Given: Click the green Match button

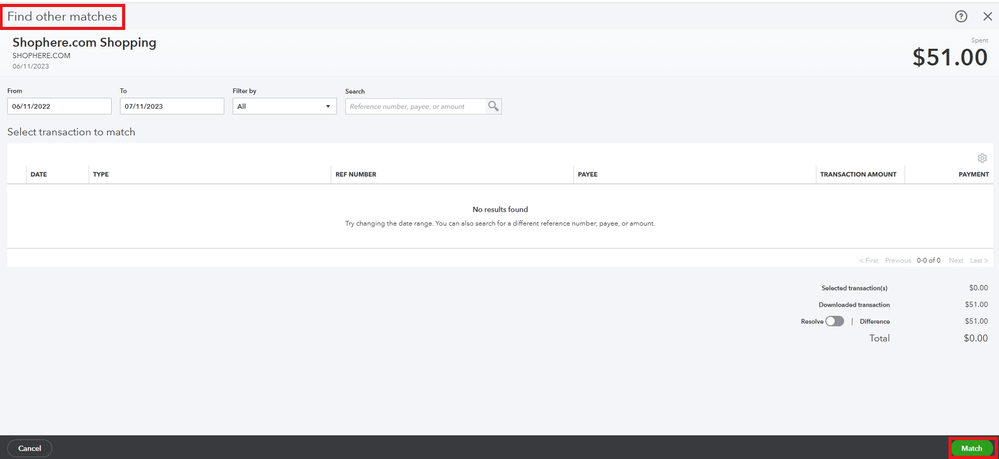Looking at the screenshot, I should pyautogui.click(x=972, y=448).
